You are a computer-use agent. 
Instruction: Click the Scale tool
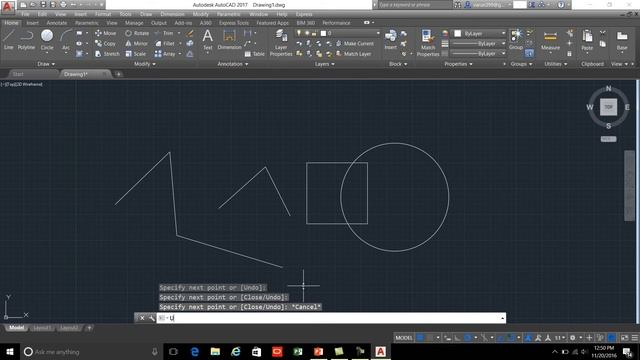136,53
